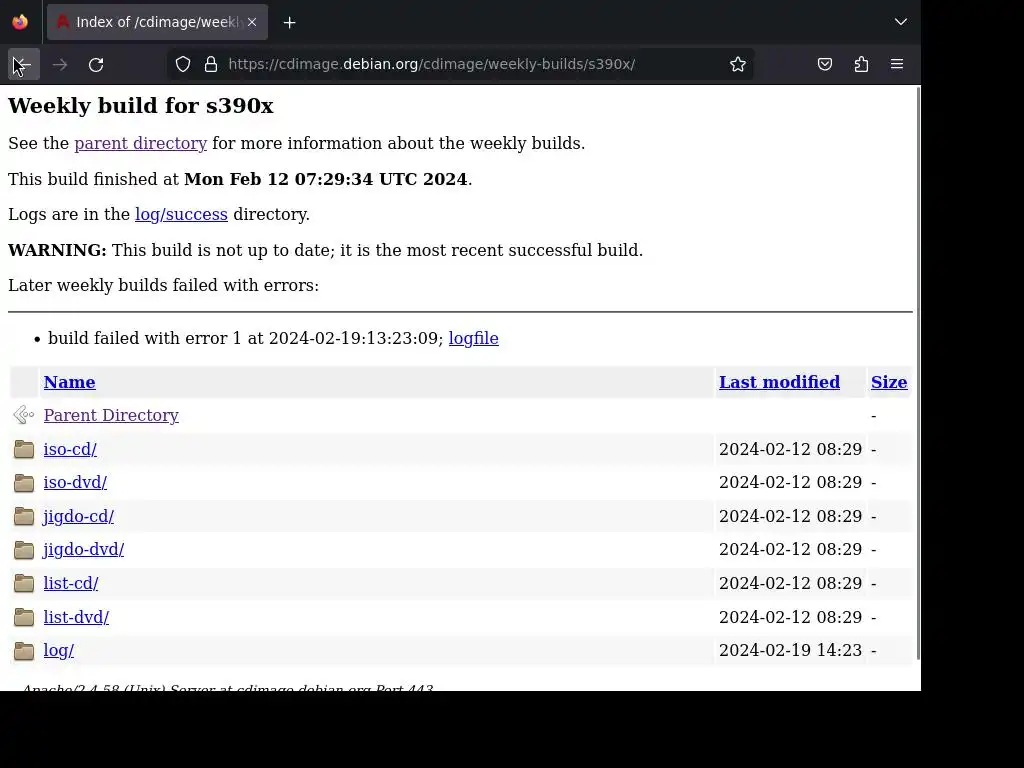Viewport: 1024px width, 768px height.
Task: Select the Index of /cdimage tab
Action: point(149,22)
